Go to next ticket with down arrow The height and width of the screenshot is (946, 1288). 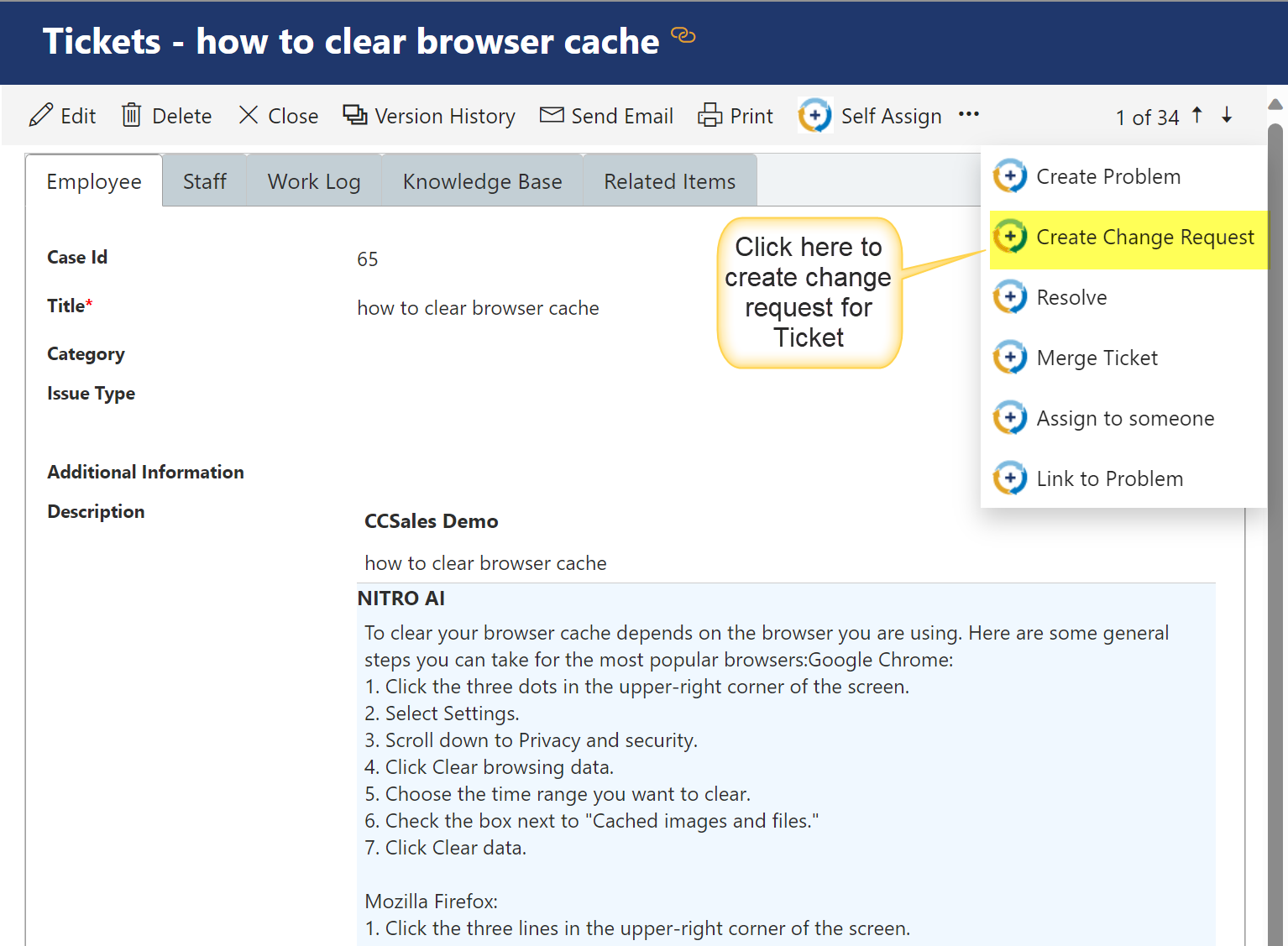(x=1227, y=115)
